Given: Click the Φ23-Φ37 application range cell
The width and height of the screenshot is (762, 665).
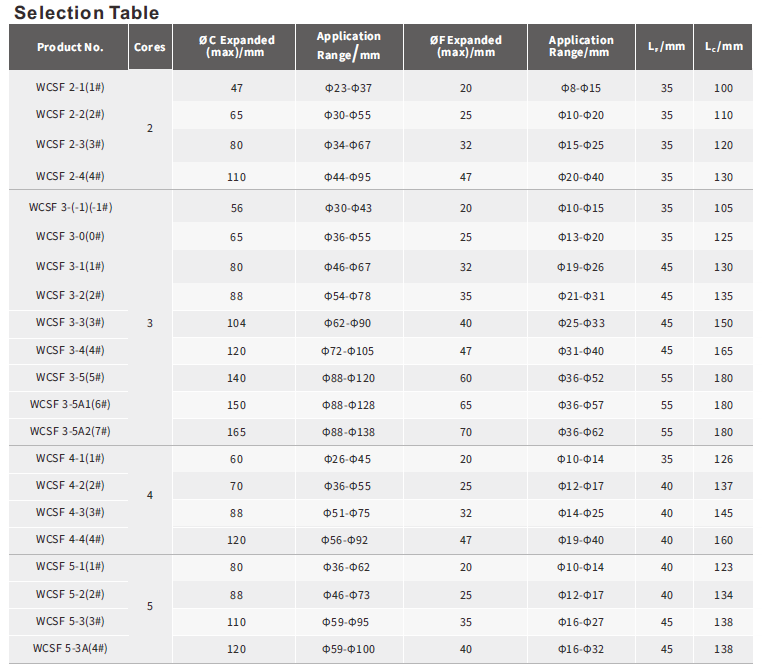Looking at the screenshot, I should tap(348, 89).
